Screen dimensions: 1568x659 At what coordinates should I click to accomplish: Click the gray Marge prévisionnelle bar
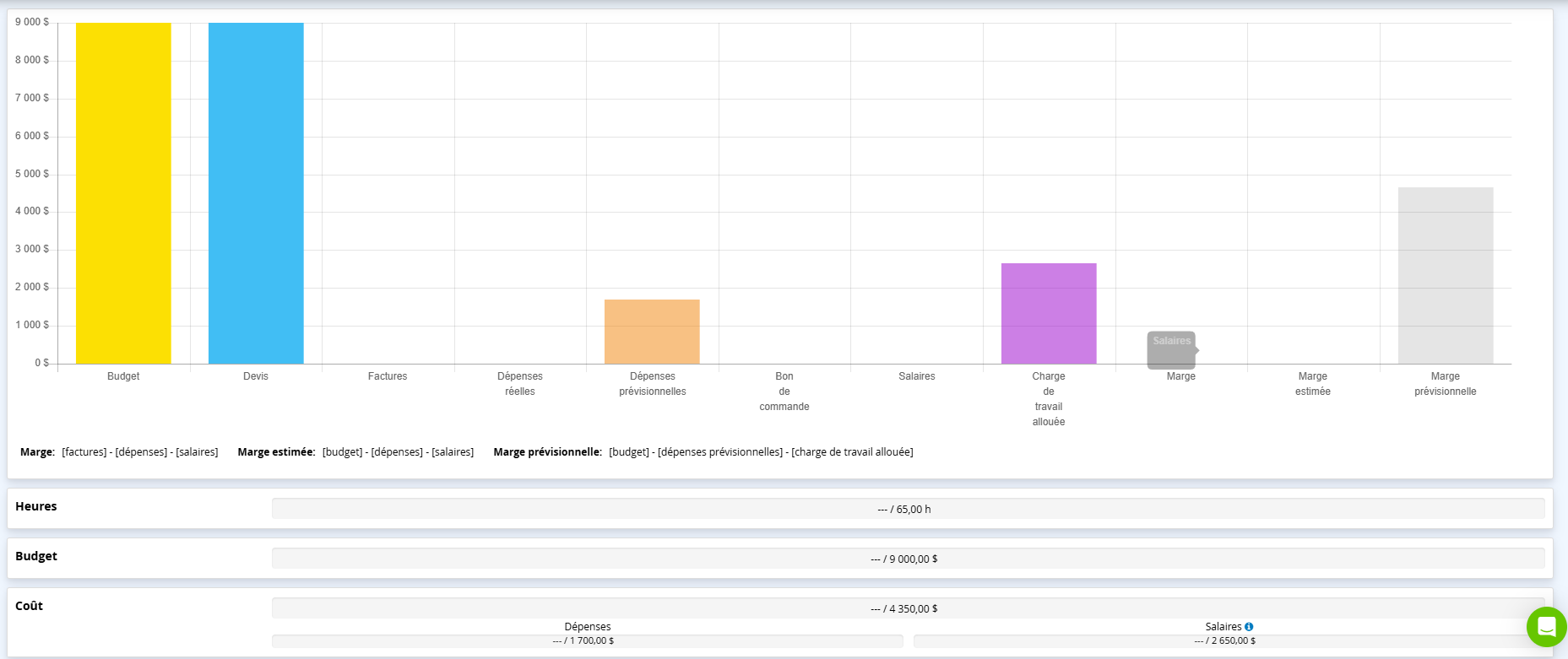tap(1445, 276)
